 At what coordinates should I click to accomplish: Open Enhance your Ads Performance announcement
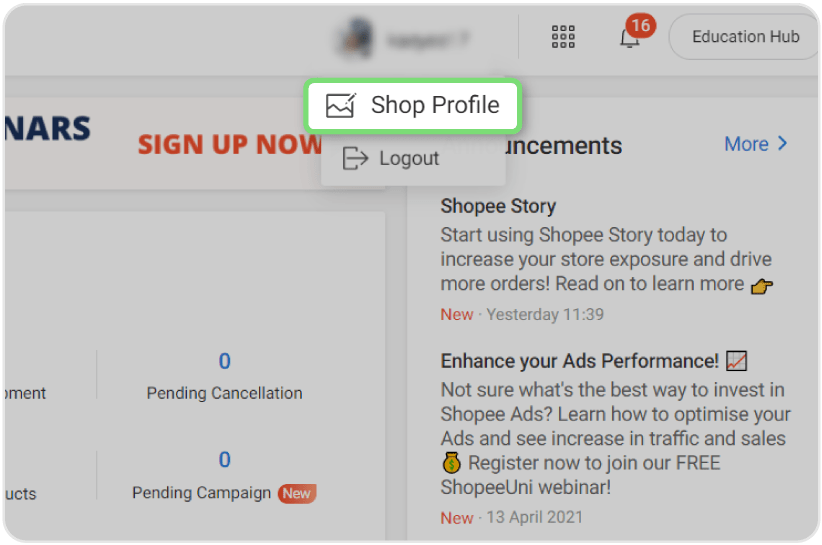pyautogui.click(x=579, y=360)
